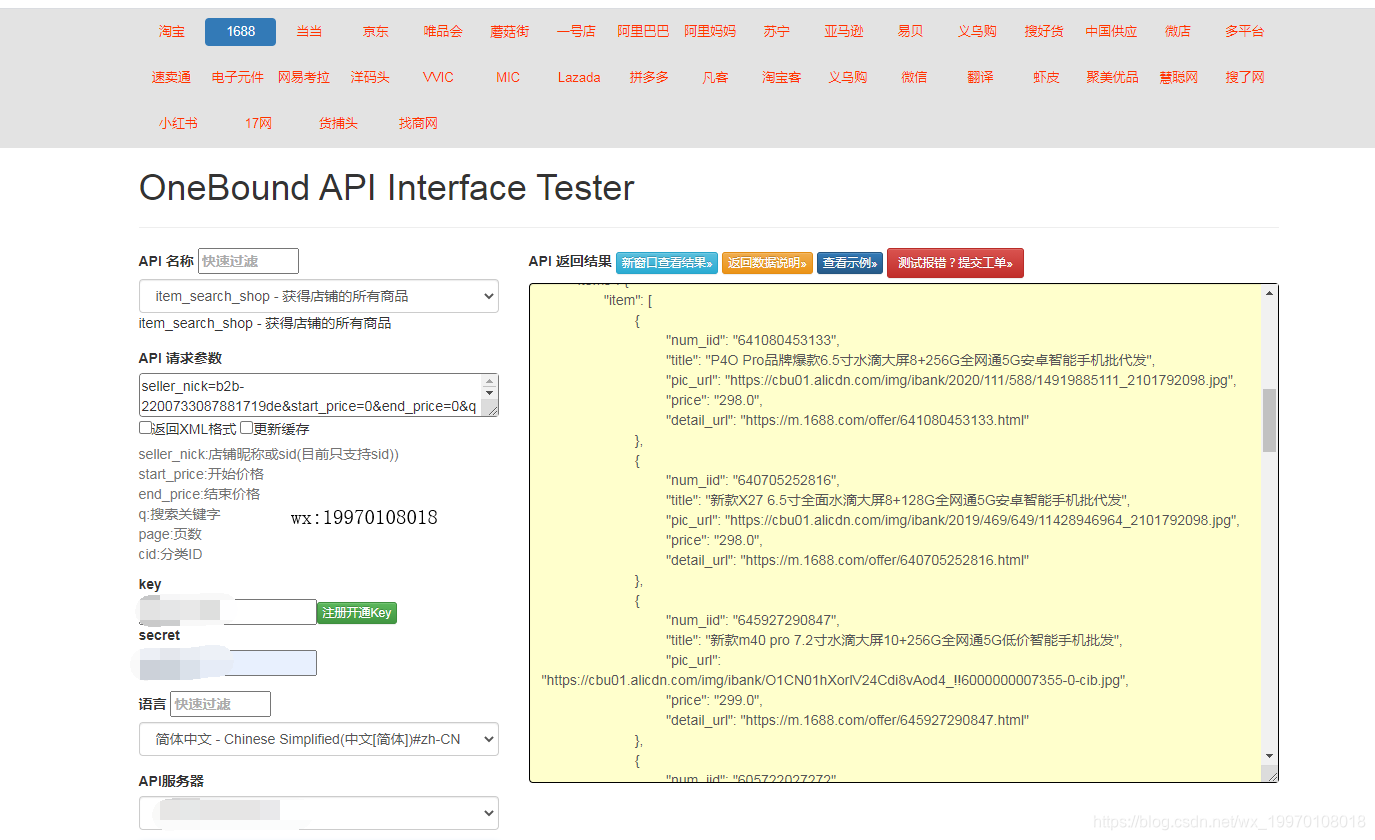Expand the API服务器 dropdown
Viewport: 1375px width, 840px height.
pyautogui.click(x=318, y=813)
